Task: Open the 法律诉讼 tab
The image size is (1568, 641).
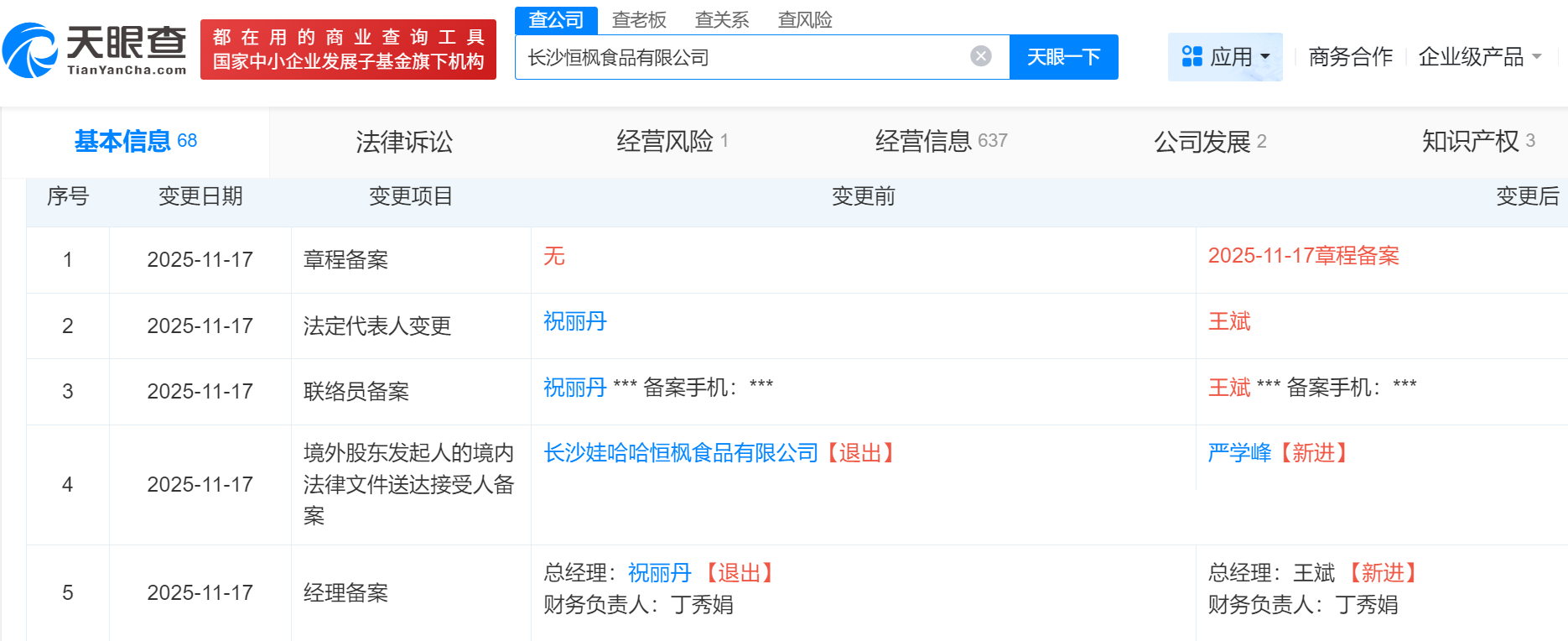Action: coord(404,141)
